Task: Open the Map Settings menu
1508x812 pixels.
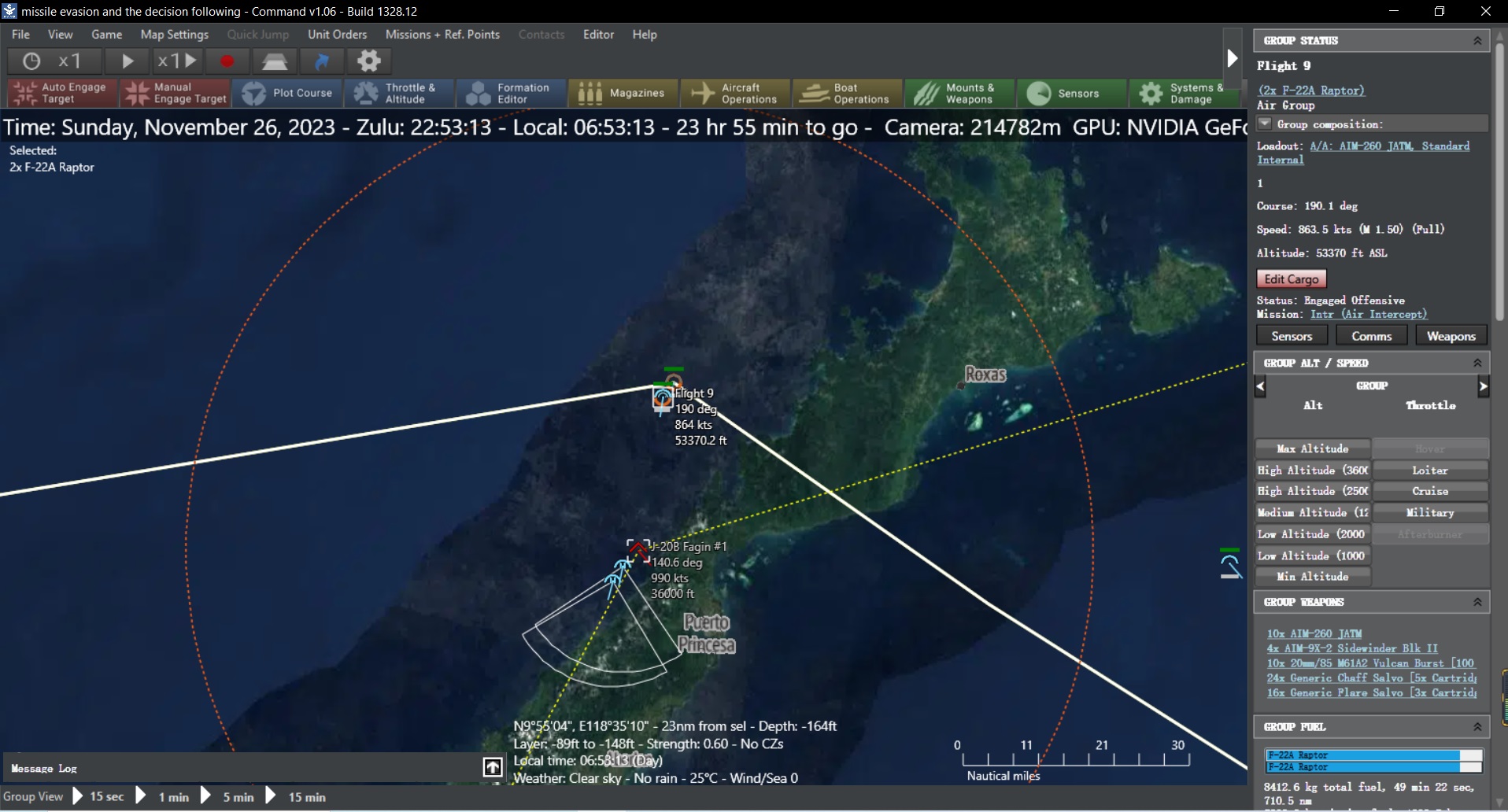Action: tap(175, 35)
